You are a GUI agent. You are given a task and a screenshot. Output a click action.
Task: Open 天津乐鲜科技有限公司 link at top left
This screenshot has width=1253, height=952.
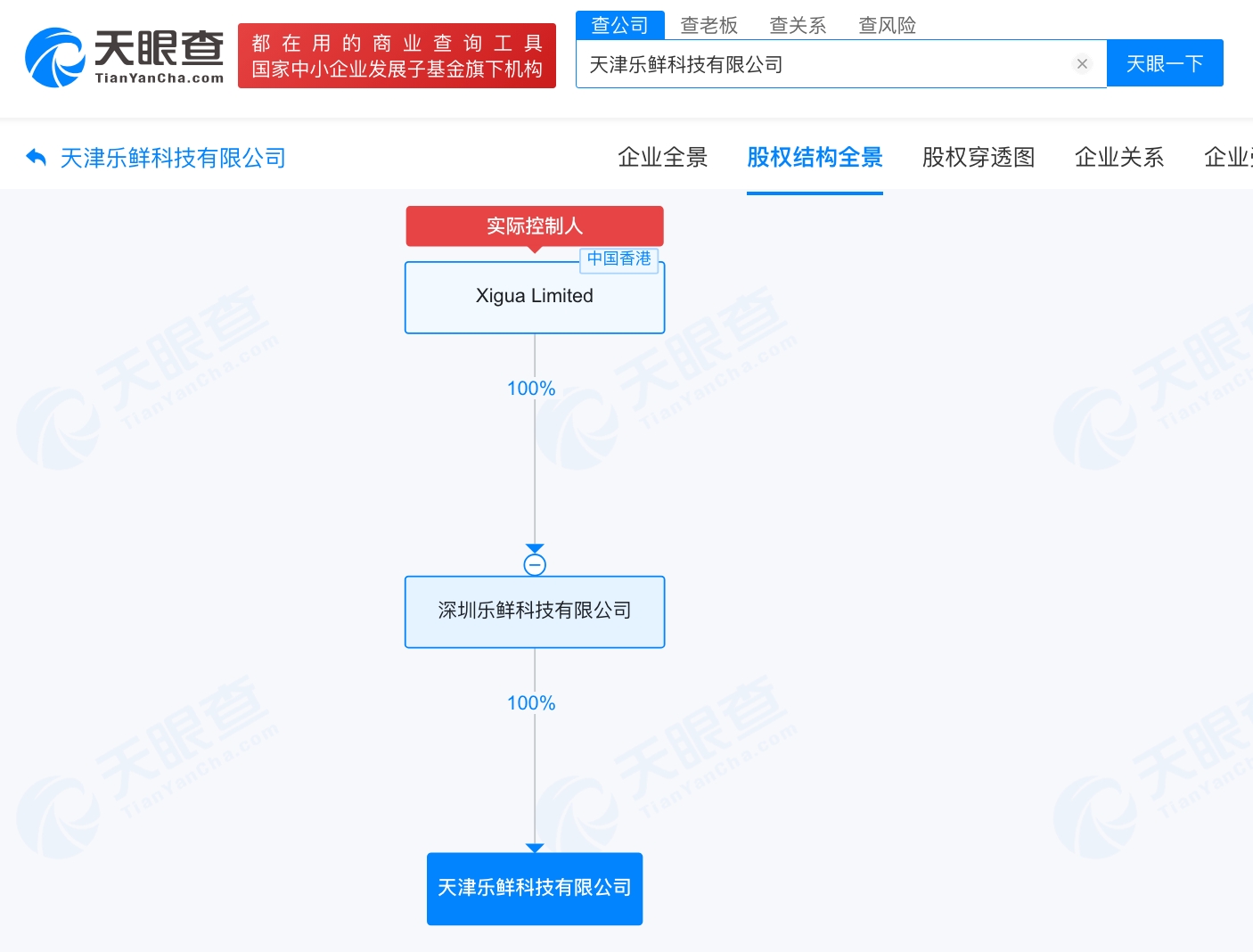click(171, 157)
